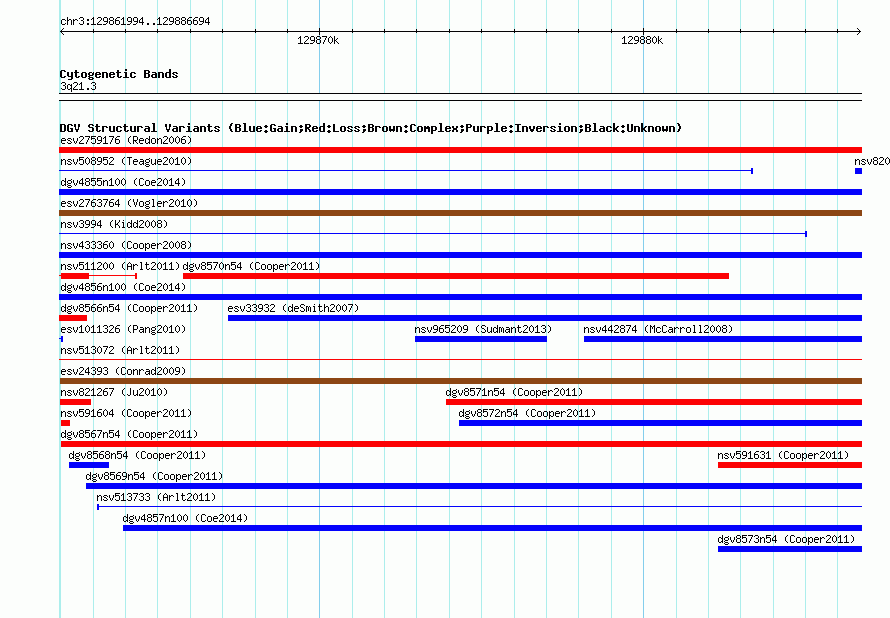Screen dimensions: 890x618
Task: Click dgv8570n54 (Cooper2011) label
Action: (x=251, y=266)
